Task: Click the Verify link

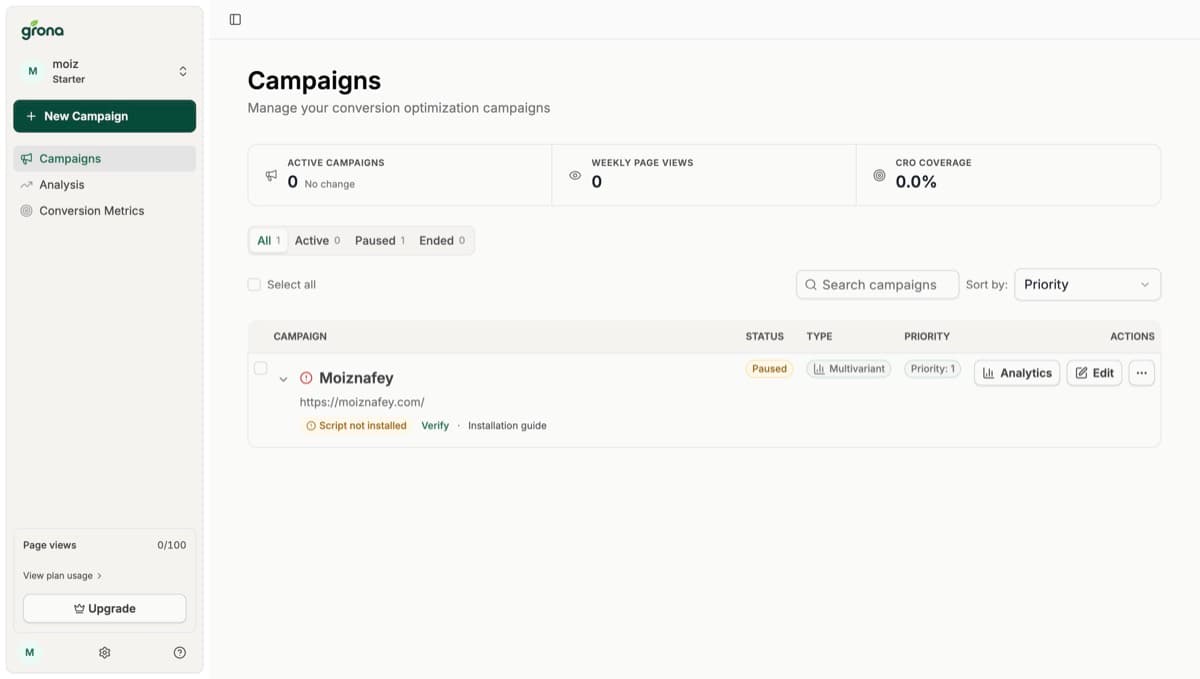Action: pos(435,426)
